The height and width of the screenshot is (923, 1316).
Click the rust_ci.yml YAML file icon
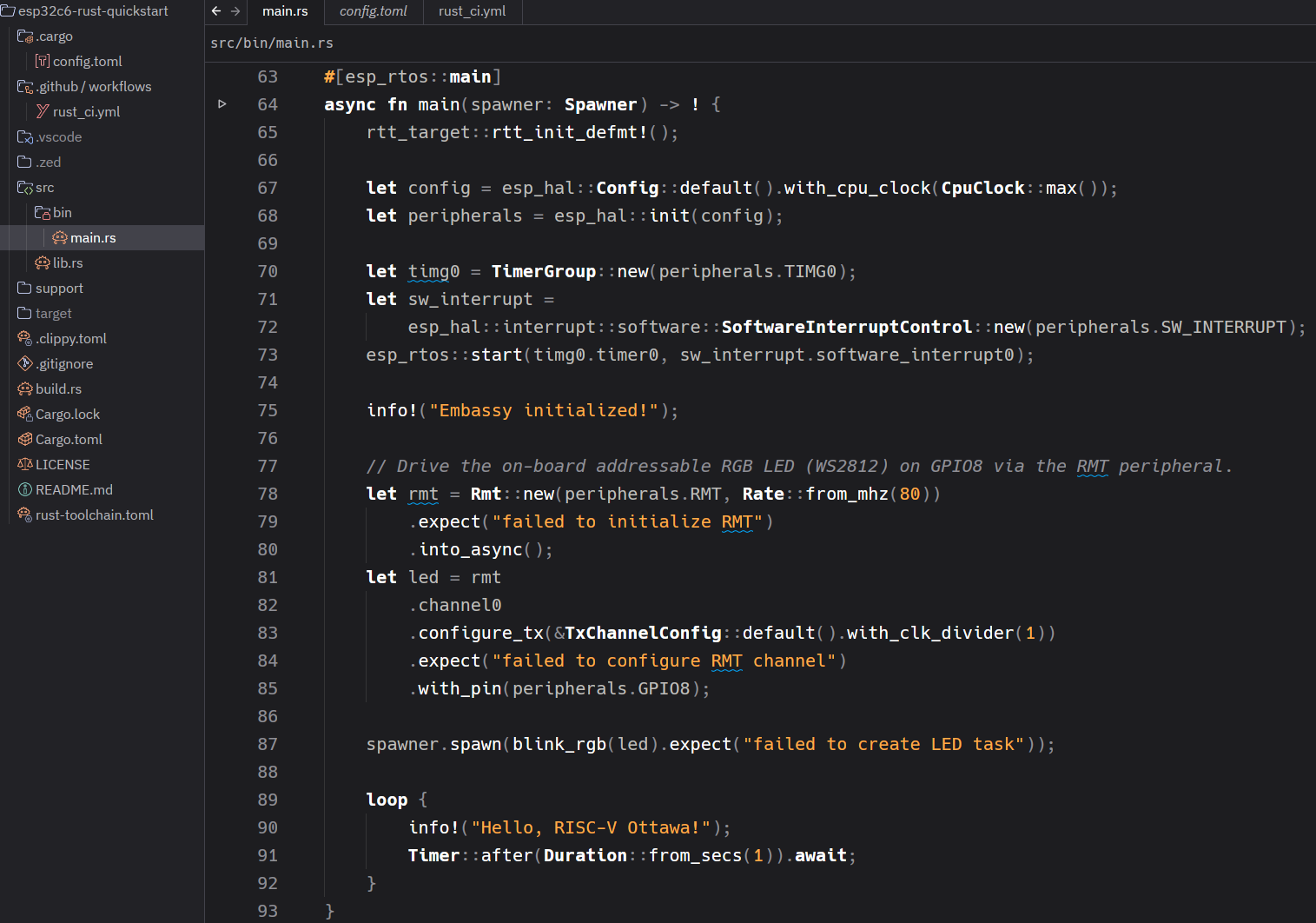43,111
